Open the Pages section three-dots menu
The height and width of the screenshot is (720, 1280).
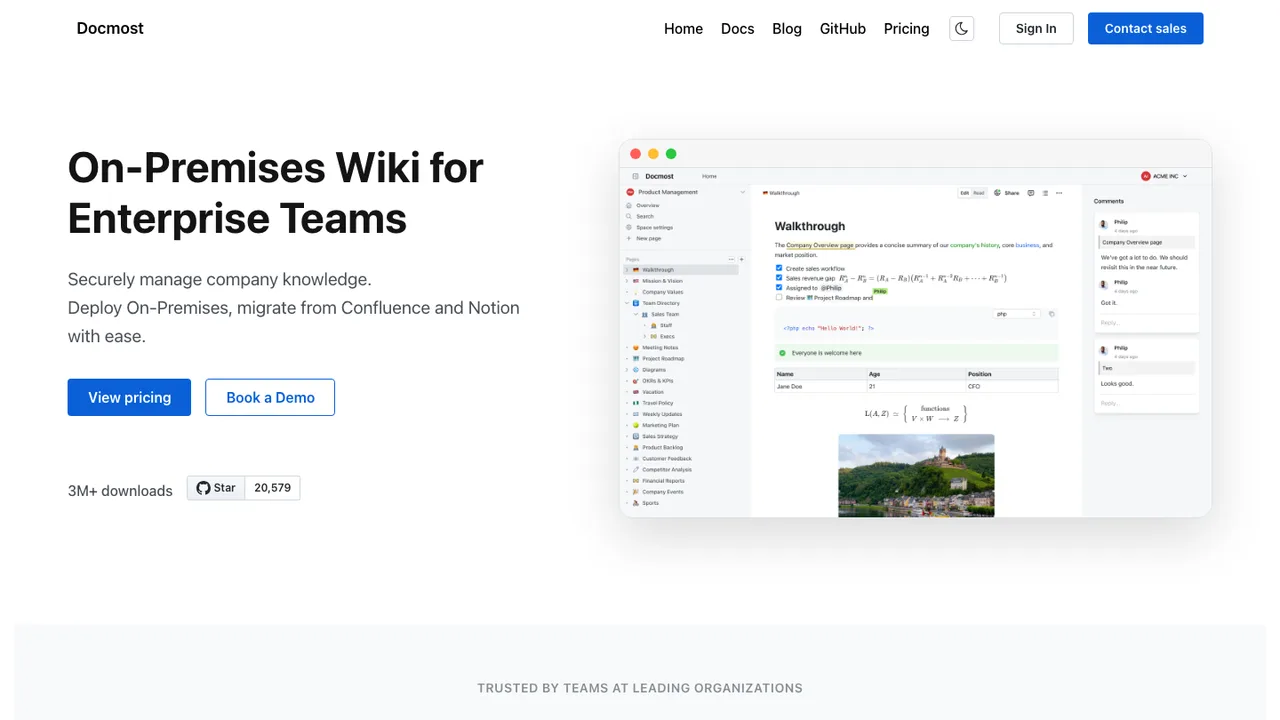(x=731, y=259)
